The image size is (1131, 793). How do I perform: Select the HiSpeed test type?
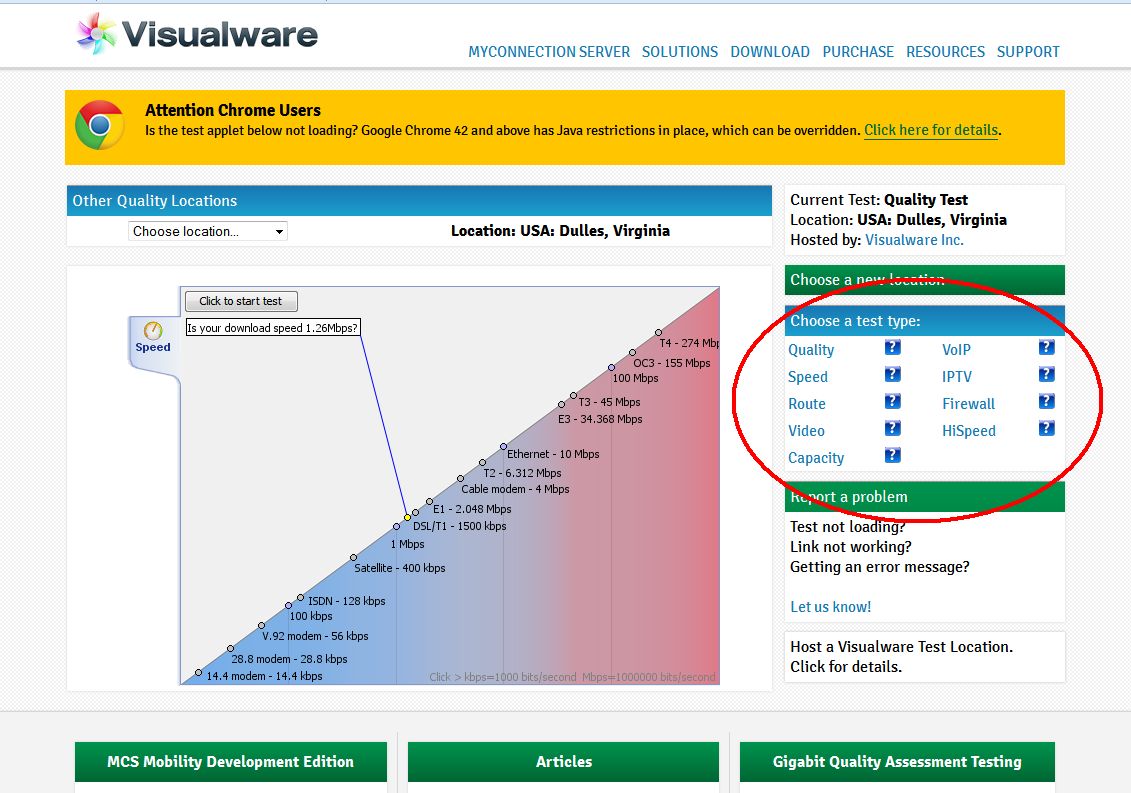969,431
